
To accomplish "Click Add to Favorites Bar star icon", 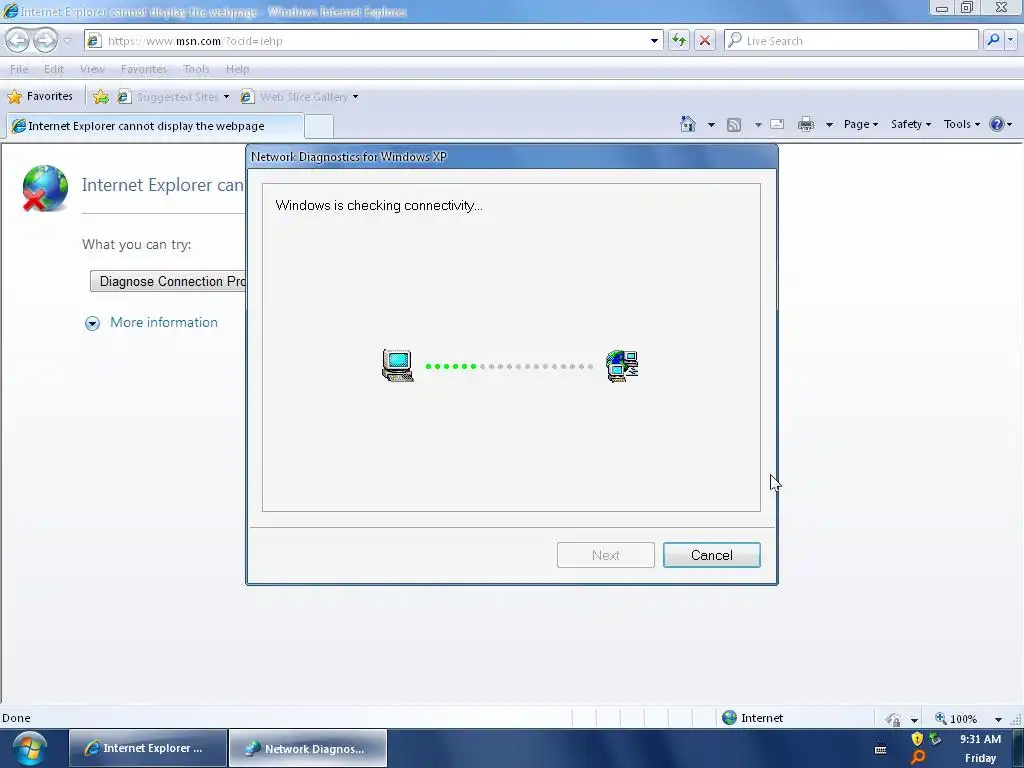I will [101, 97].
